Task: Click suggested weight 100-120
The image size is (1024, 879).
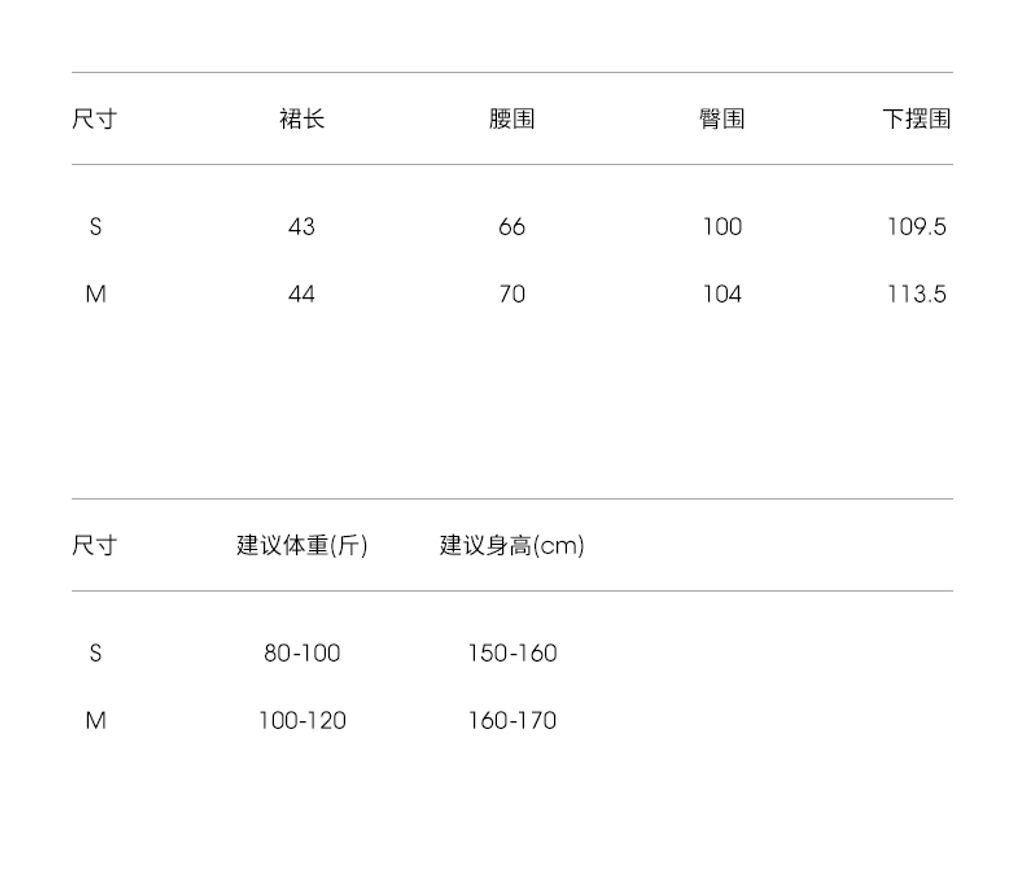Action: [302, 720]
